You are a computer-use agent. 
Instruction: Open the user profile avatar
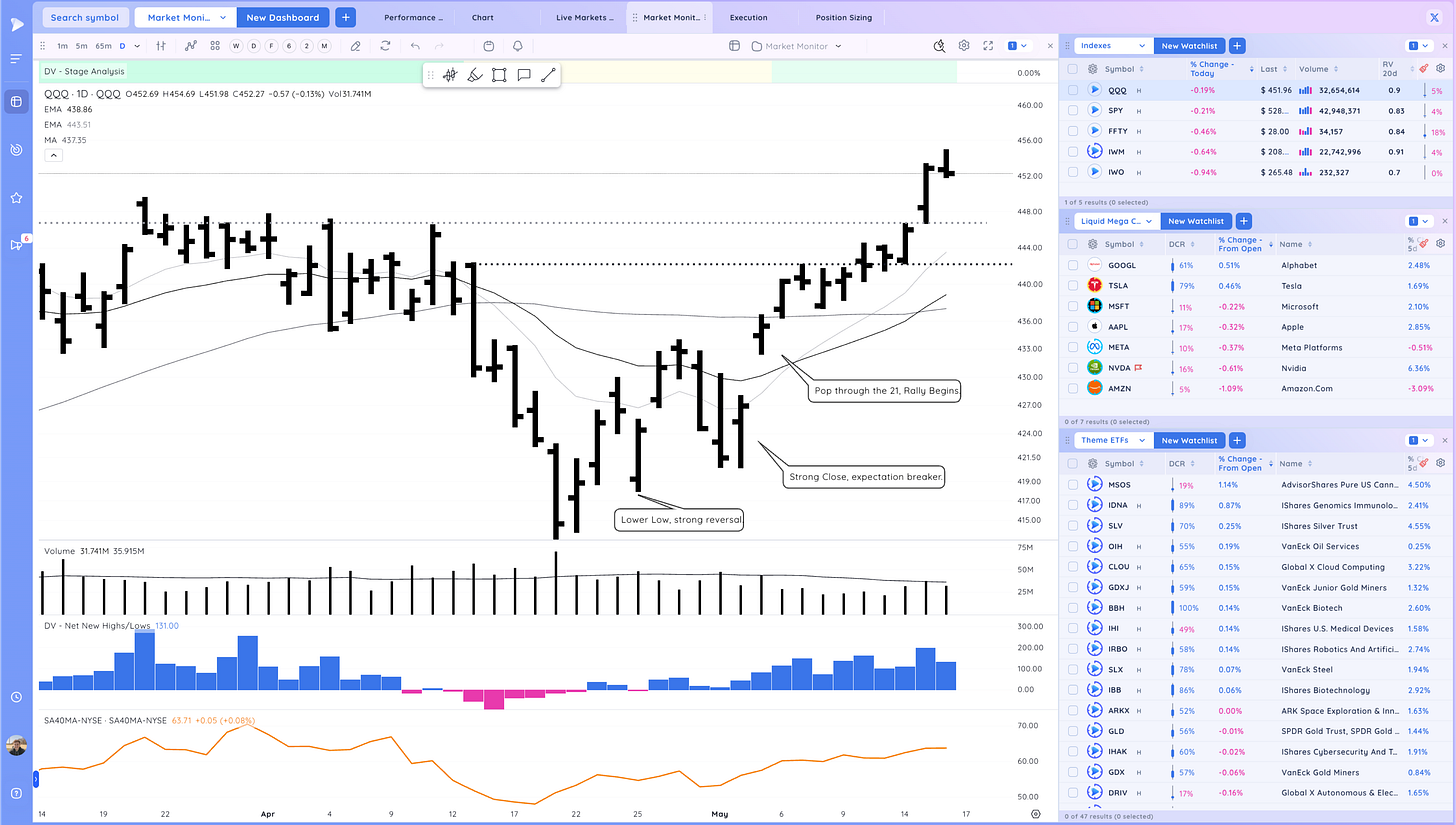point(16,746)
